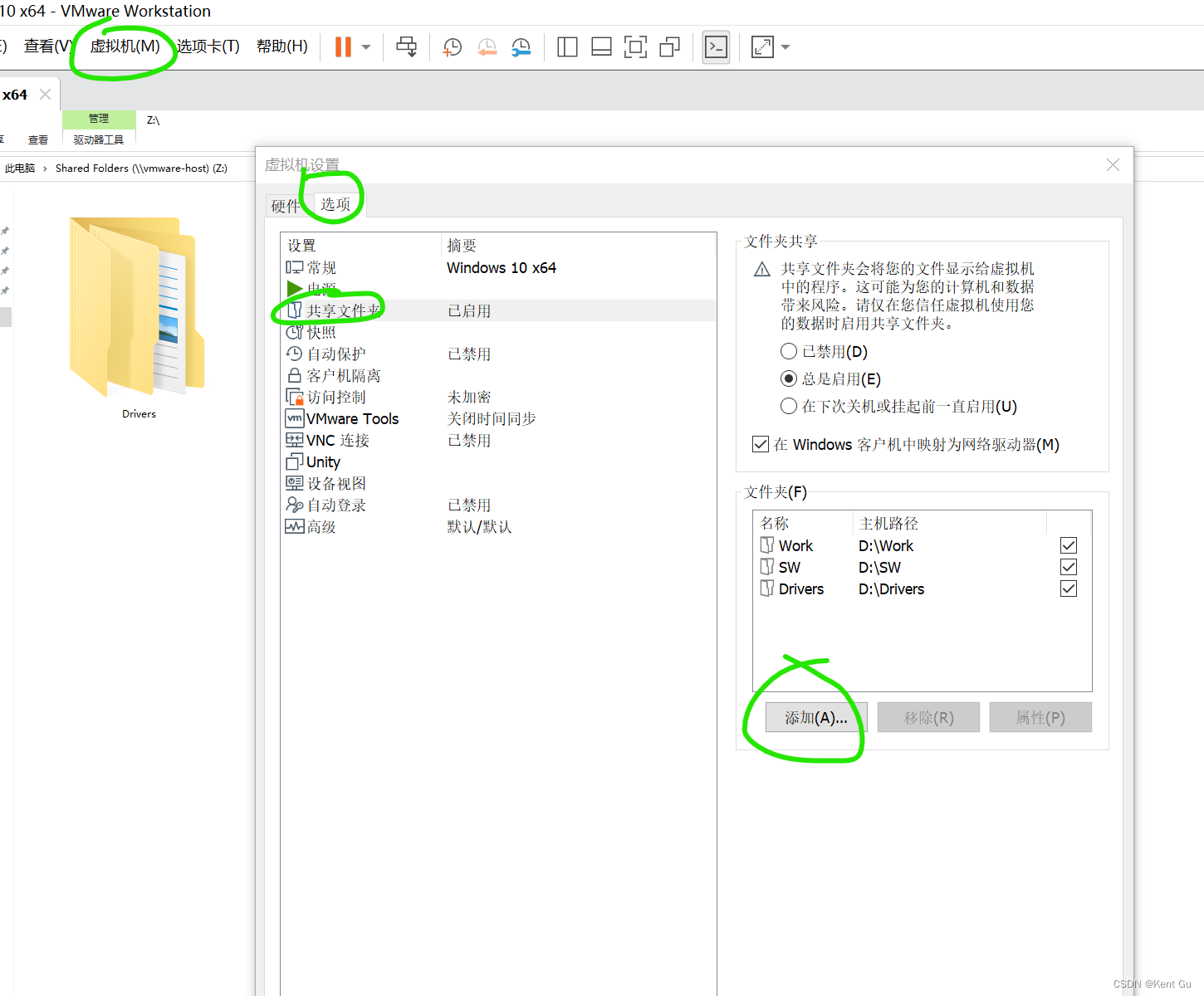Open the 帮助(H) menu

282,46
